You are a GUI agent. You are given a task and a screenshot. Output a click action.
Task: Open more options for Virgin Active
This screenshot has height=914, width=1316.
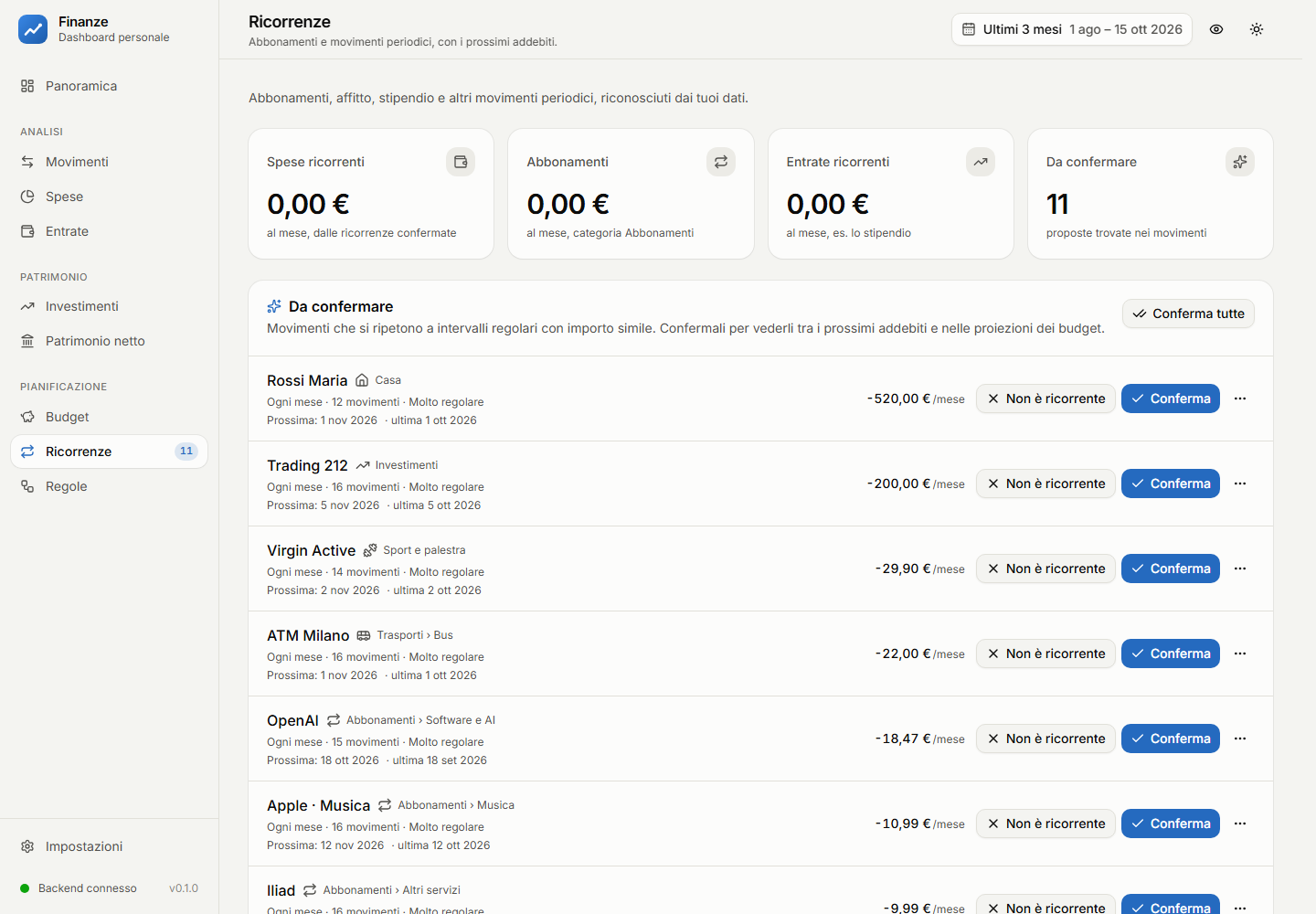[1240, 569]
